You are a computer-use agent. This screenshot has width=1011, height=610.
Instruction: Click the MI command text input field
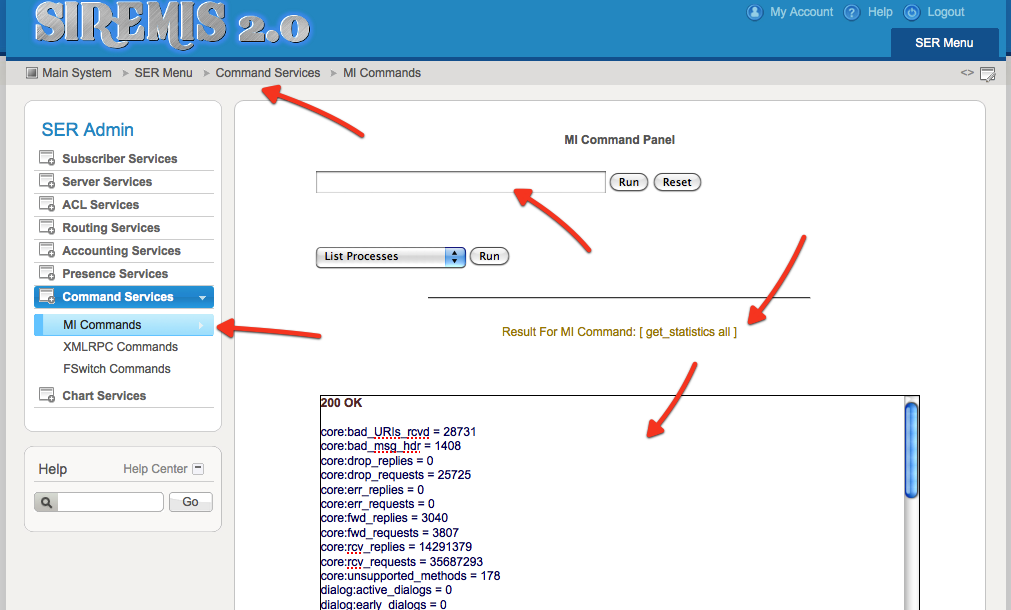point(460,182)
